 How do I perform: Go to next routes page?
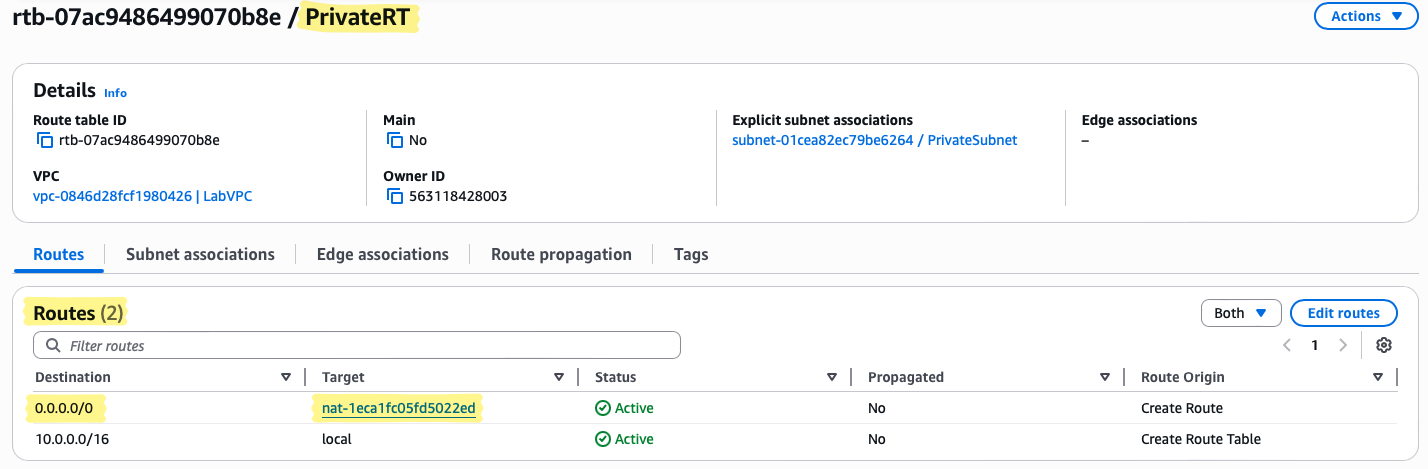coord(1343,345)
